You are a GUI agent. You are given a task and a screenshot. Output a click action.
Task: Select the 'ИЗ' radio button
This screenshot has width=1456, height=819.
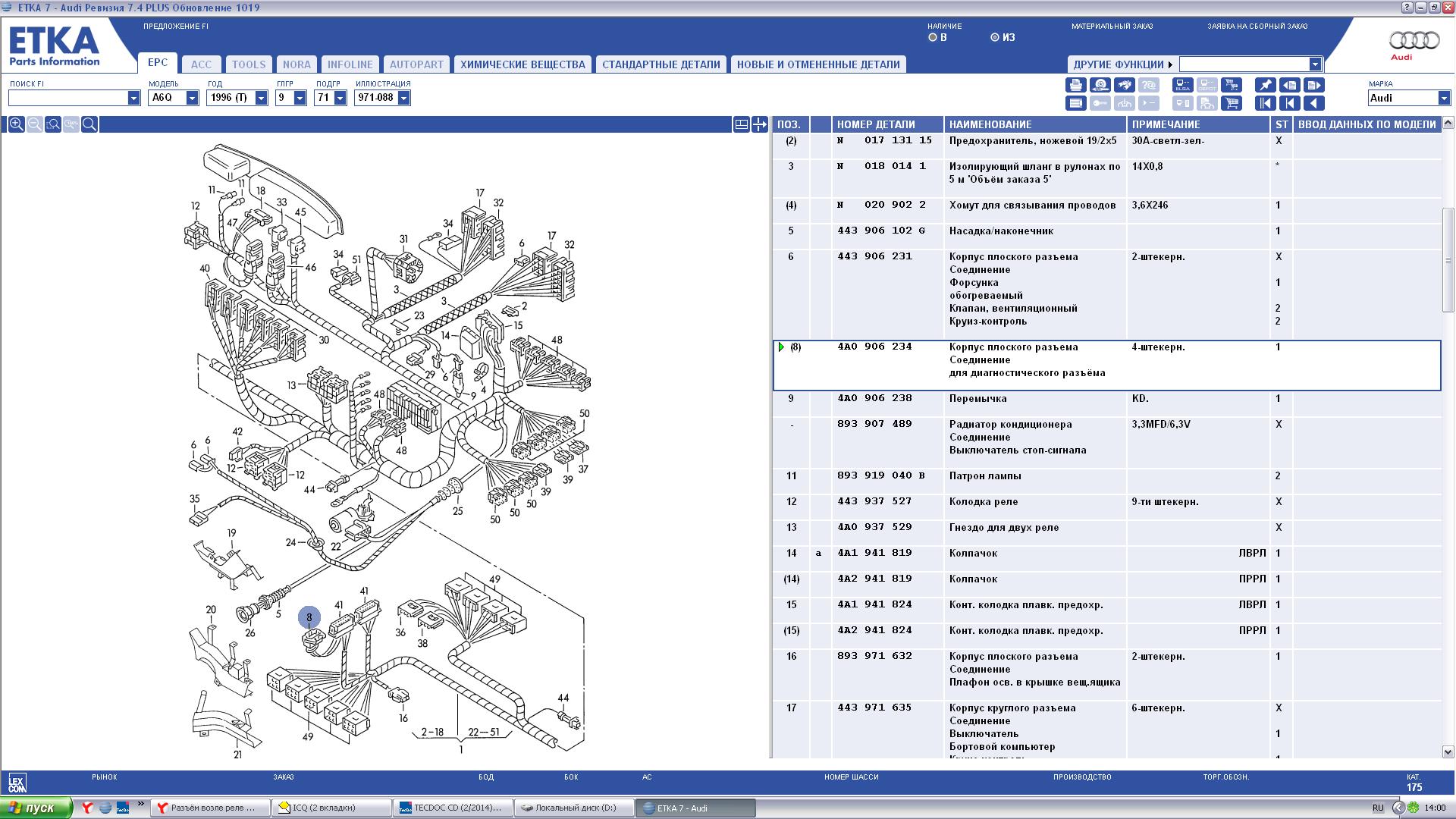pyautogui.click(x=995, y=37)
